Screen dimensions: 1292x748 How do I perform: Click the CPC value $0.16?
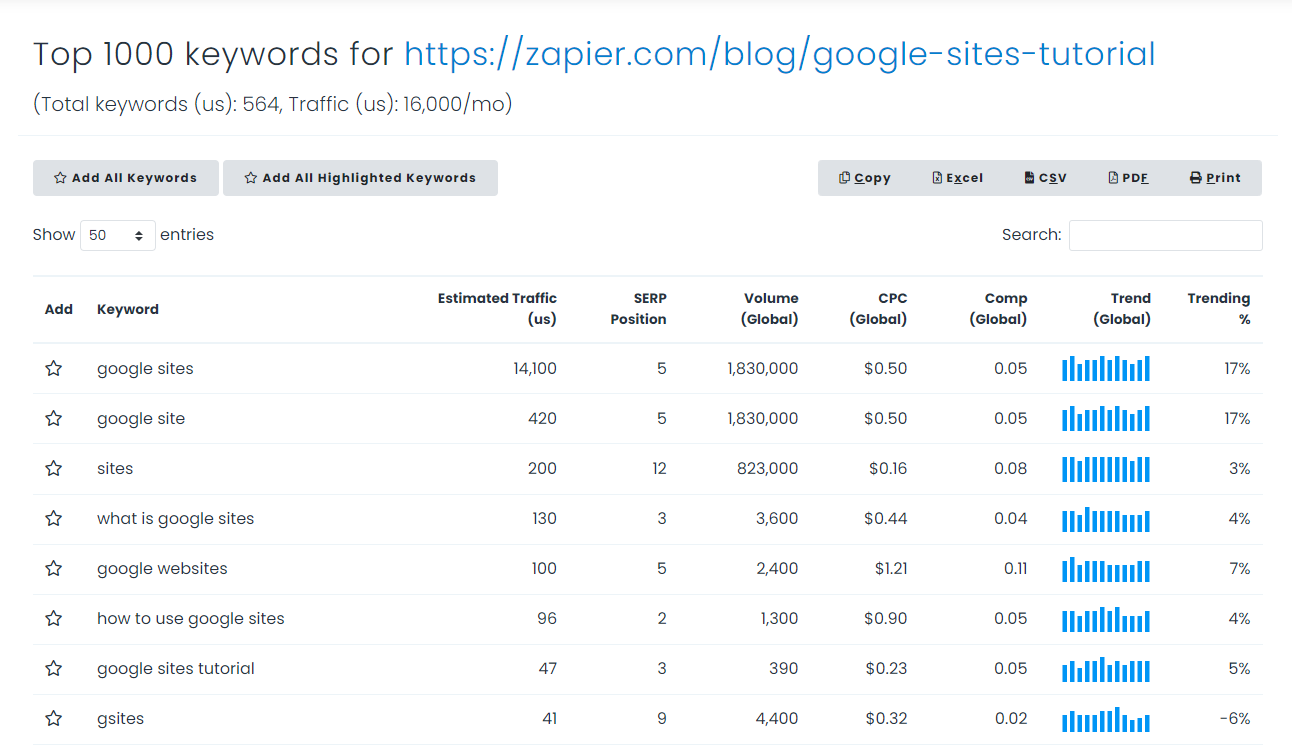tap(888, 469)
